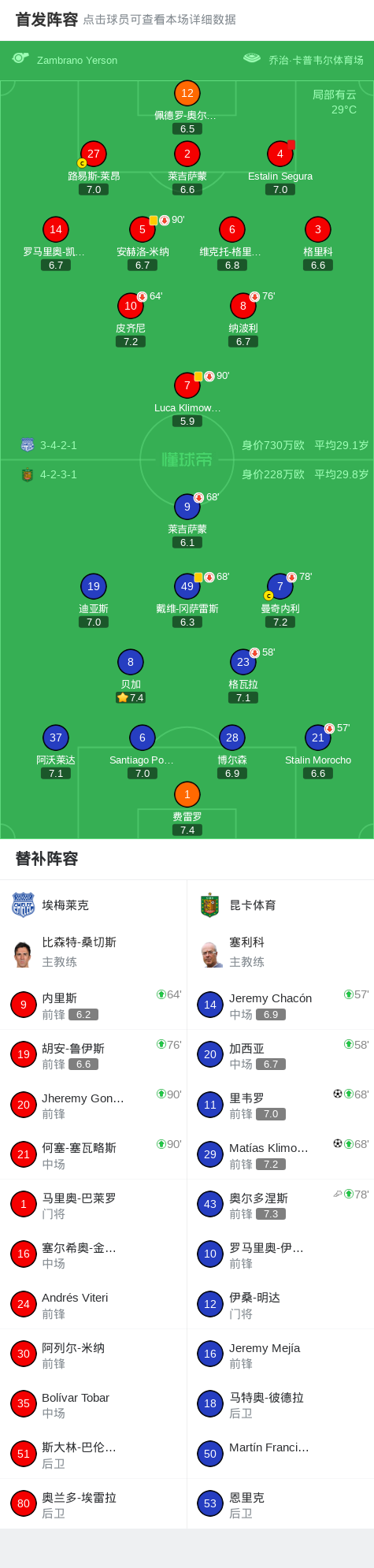The image size is (374, 1568).
Task: Open substitute Jeremy Chacón entry
Action: pyautogui.click(x=280, y=1005)
